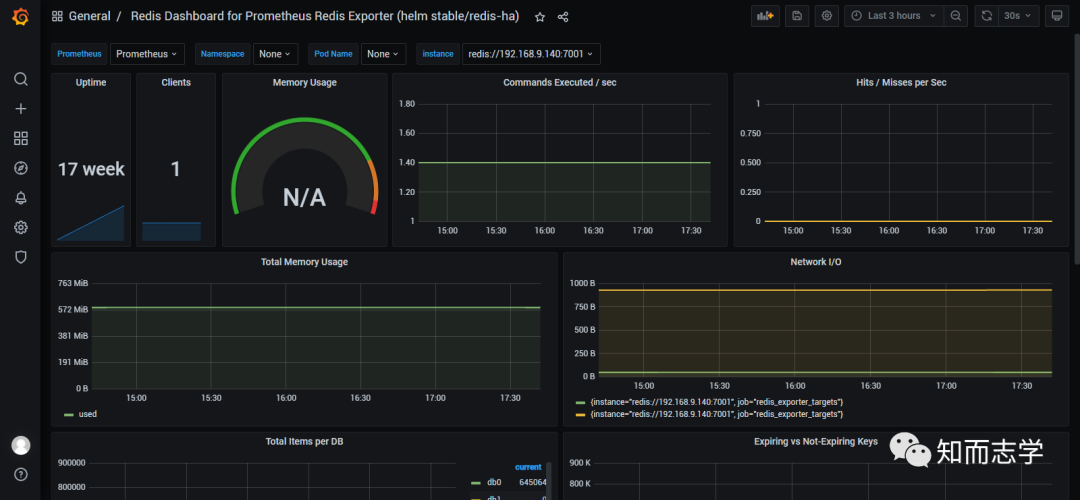Viewport: 1080px width, 500px height.
Task: Open the Configuration gear in sidebar
Action: 20,227
